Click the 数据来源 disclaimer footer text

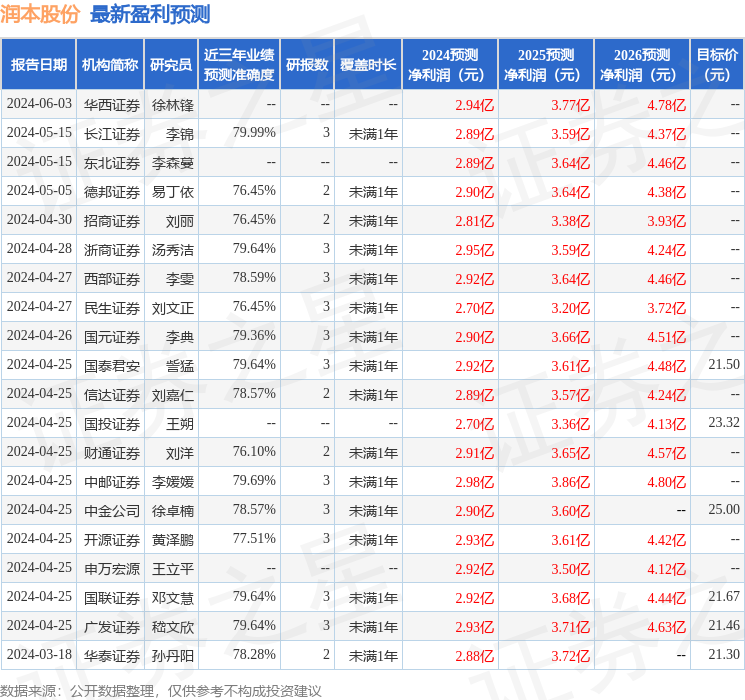click(x=161, y=690)
